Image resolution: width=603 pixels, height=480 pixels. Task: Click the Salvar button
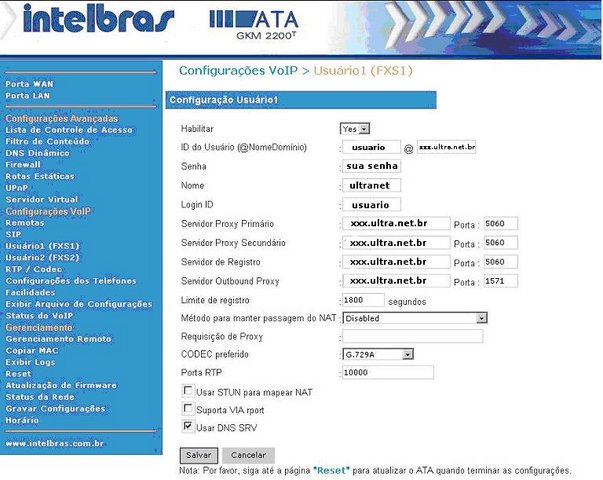(x=199, y=455)
